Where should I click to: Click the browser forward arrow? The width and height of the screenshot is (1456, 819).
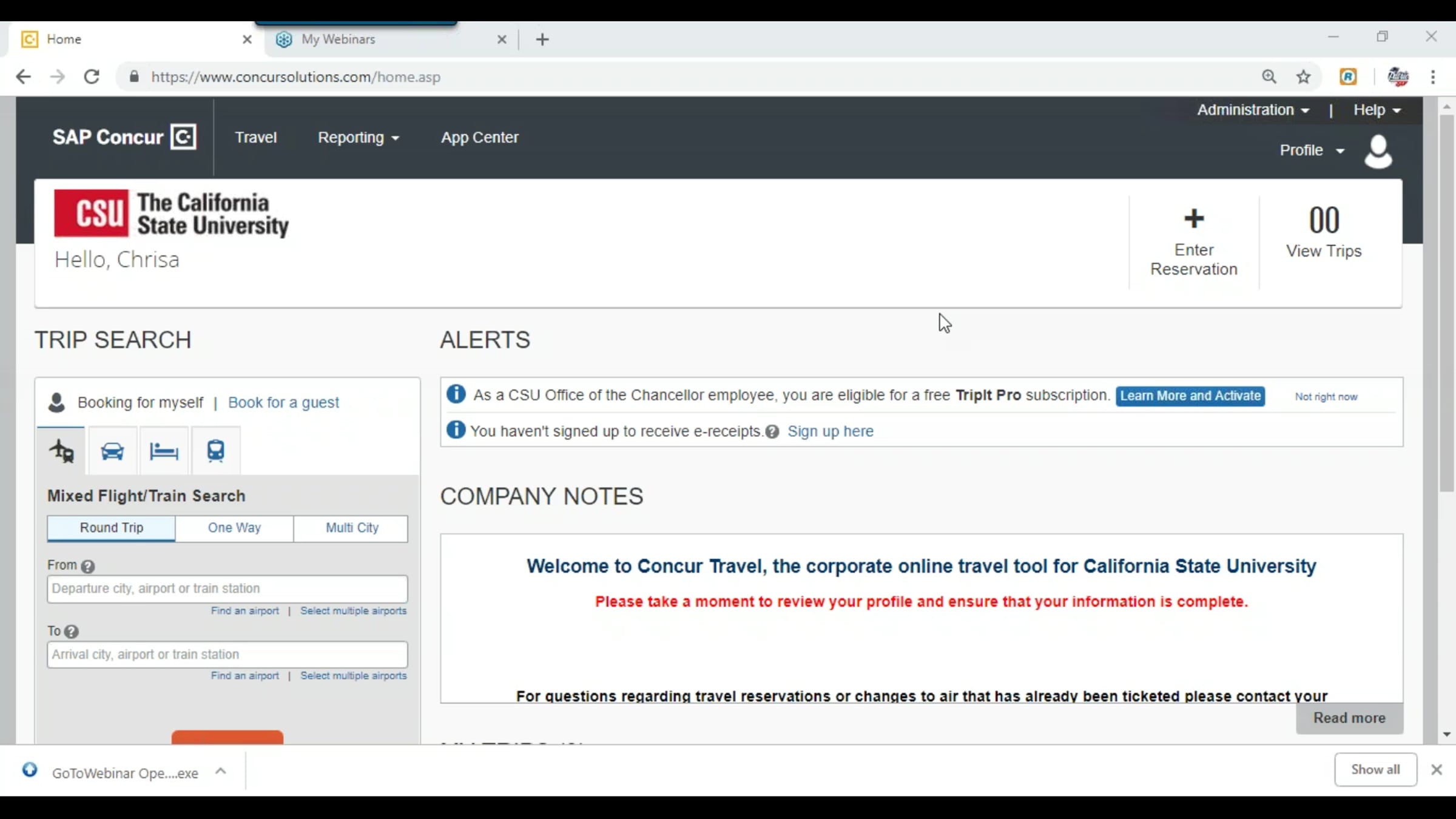click(58, 76)
